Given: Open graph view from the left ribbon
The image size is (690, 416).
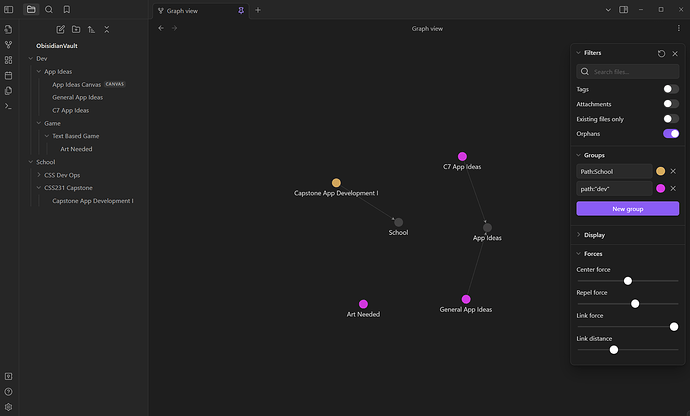Looking at the screenshot, I should pyautogui.click(x=9, y=45).
